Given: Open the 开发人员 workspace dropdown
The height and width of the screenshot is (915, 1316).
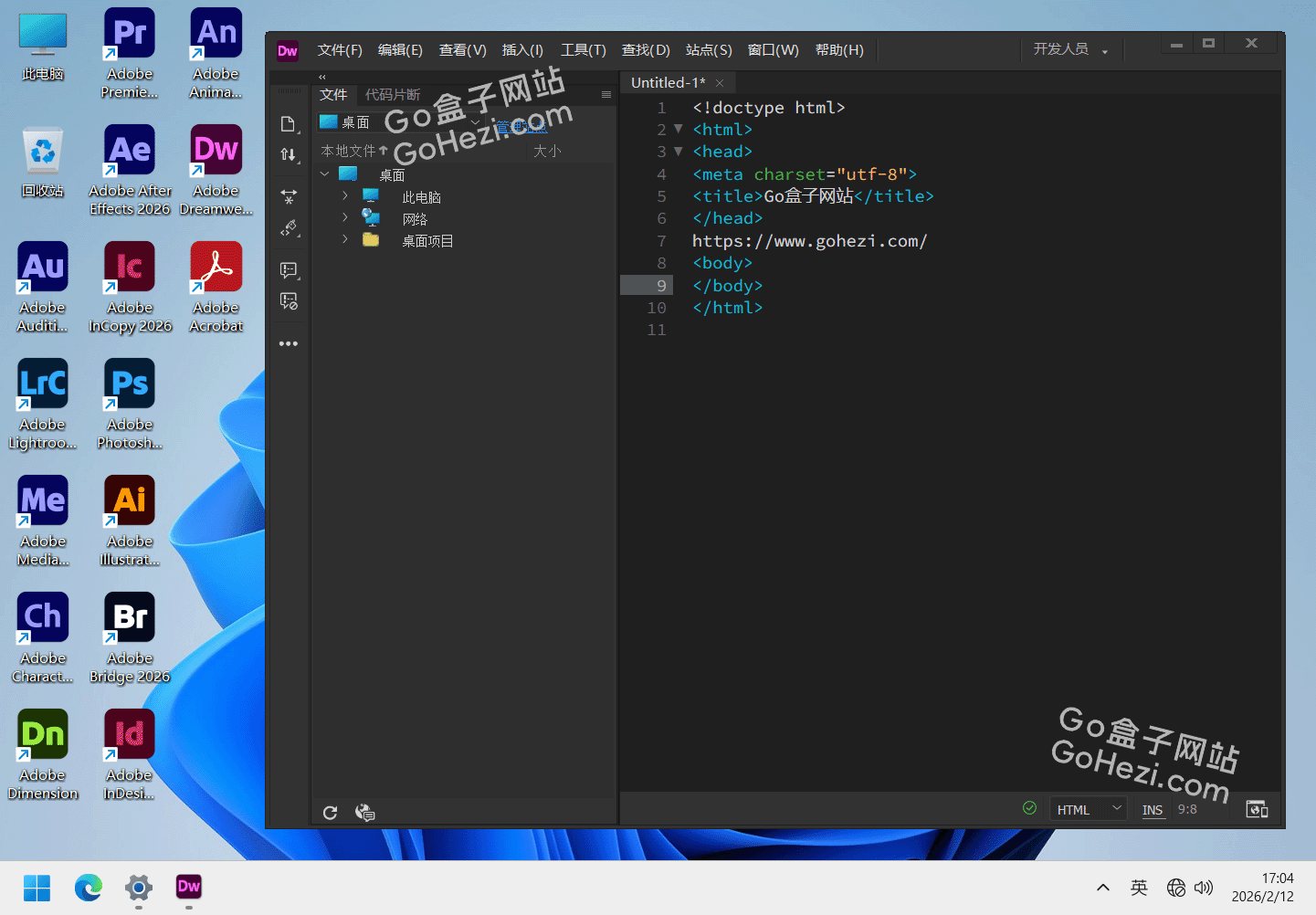Looking at the screenshot, I should pyautogui.click(x=1069, y=49).
